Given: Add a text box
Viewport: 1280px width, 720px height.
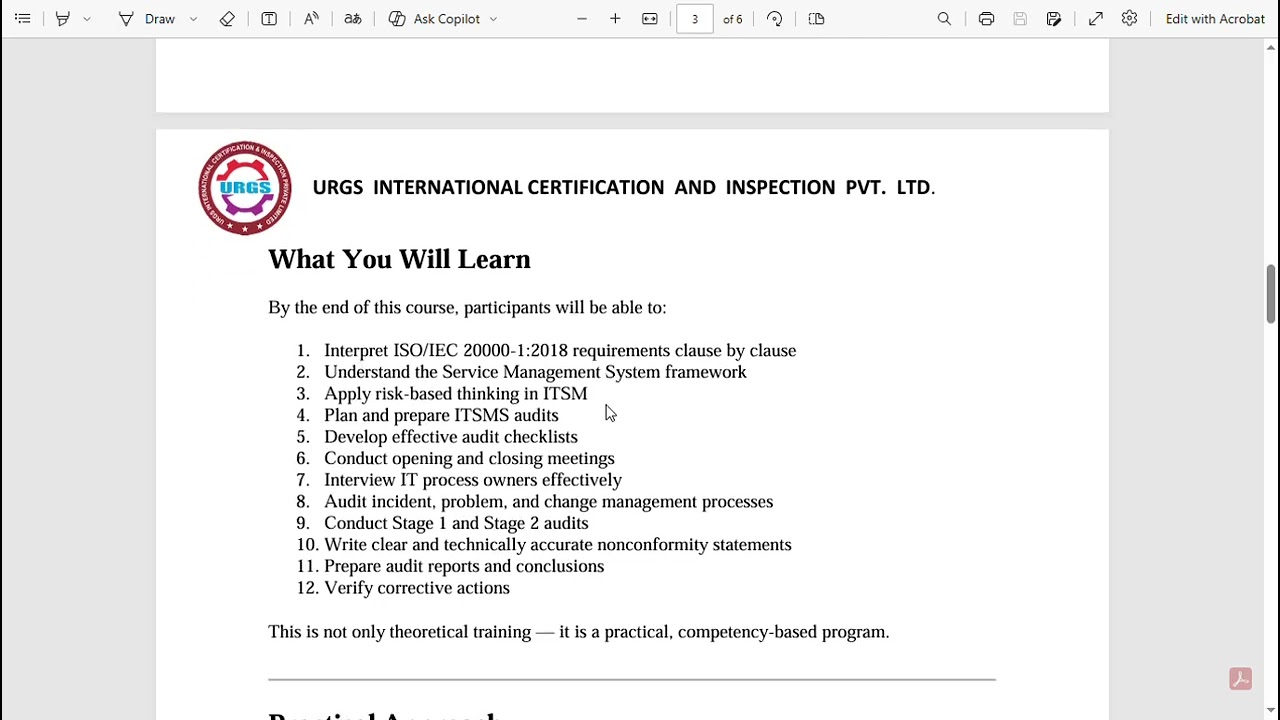Looking at the screenshot, I should 269,19.
